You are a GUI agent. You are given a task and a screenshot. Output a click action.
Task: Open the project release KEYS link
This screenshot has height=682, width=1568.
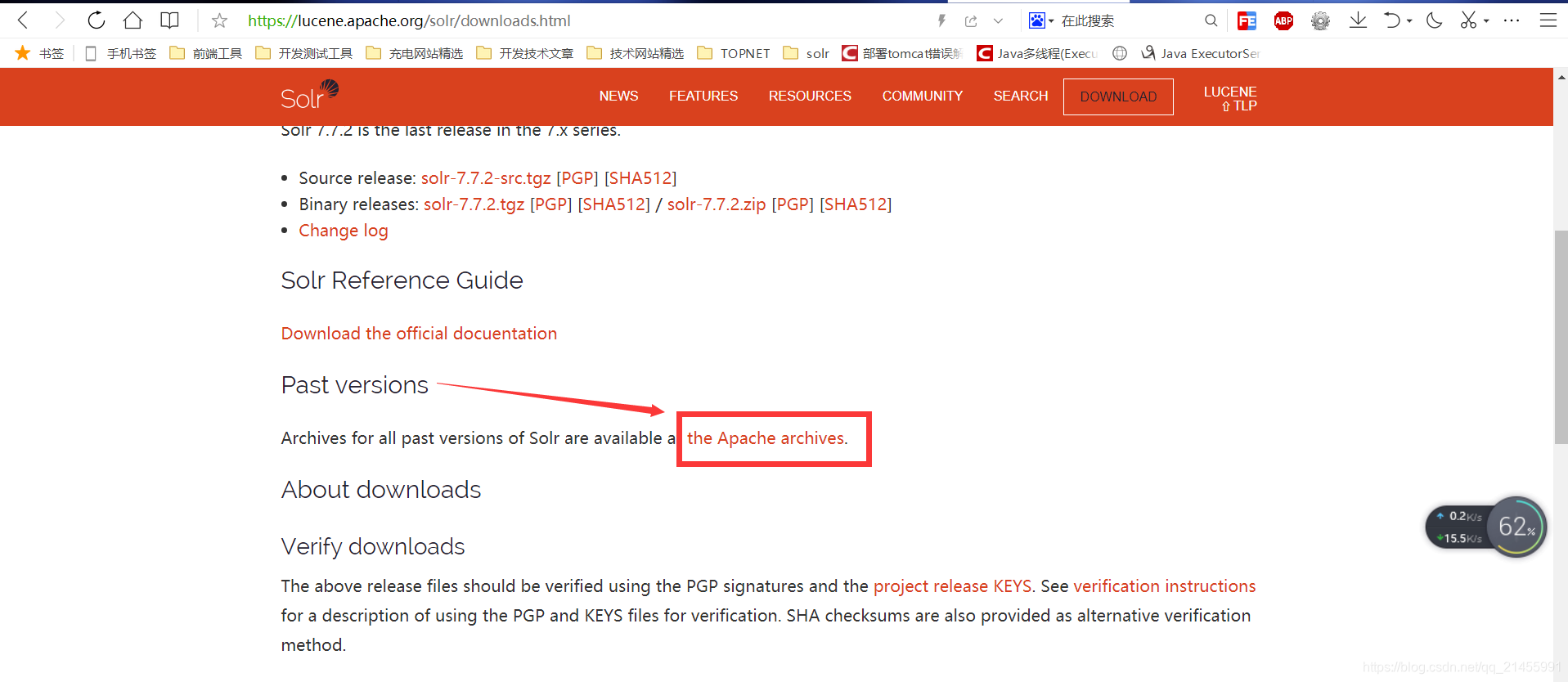[x=953, y=586]
